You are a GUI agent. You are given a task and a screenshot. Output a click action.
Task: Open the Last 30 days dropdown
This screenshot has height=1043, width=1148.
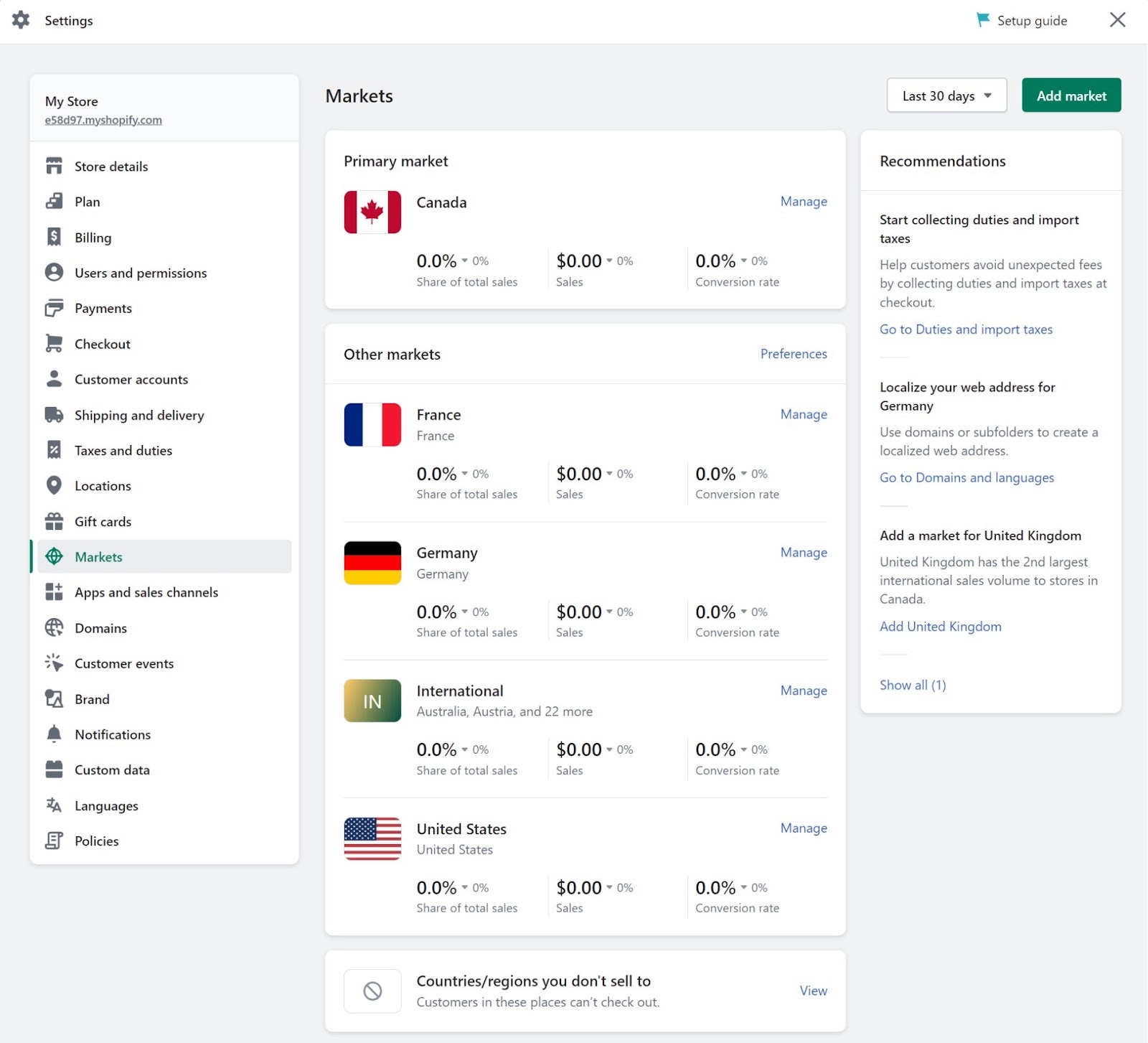click(x=946, y=95)
